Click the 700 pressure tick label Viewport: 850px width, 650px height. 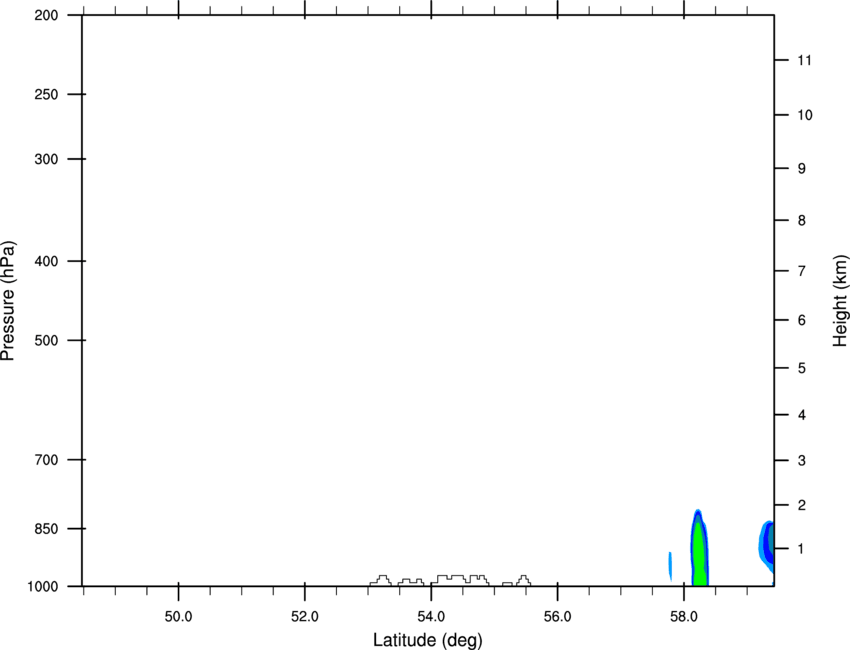click(x=47, y=460)
